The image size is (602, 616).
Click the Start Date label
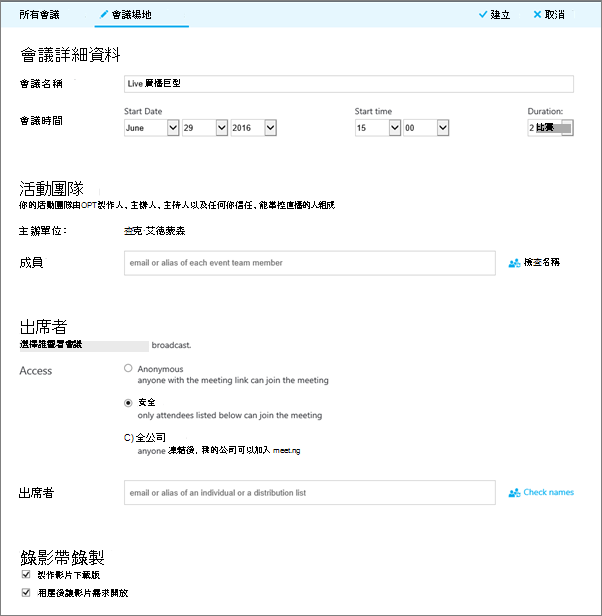(143, 112)
